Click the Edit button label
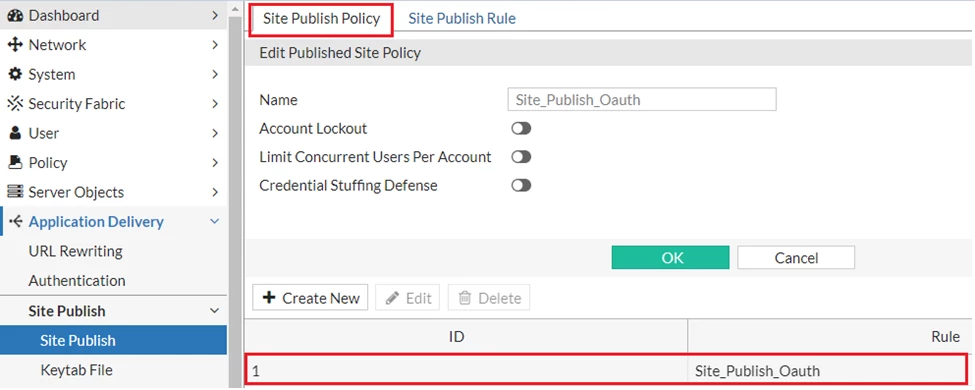Screen dimensions: 975x390 point(418,299)
